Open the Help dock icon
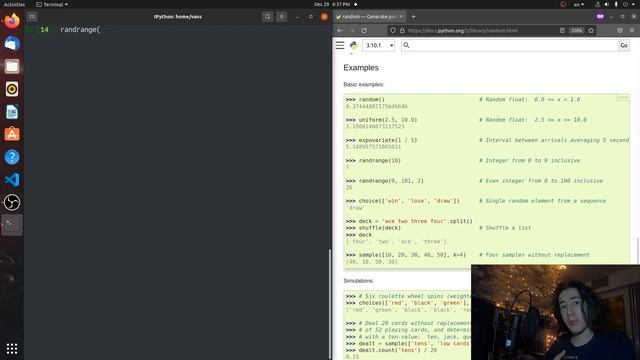Screen dimensions: 640x360 pyautogui.click(x=12, y=157)
